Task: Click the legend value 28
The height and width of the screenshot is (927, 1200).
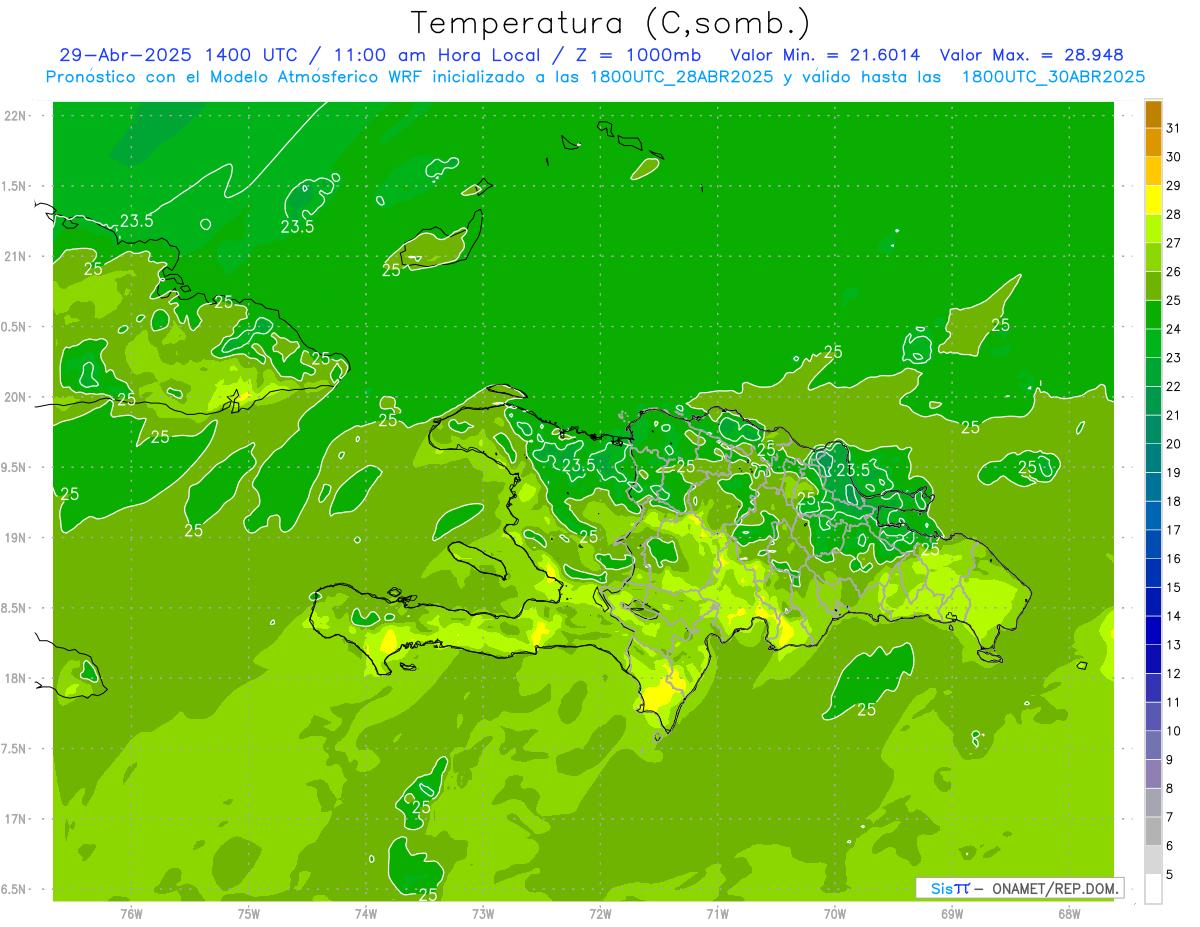Action: coord(1174,214)
